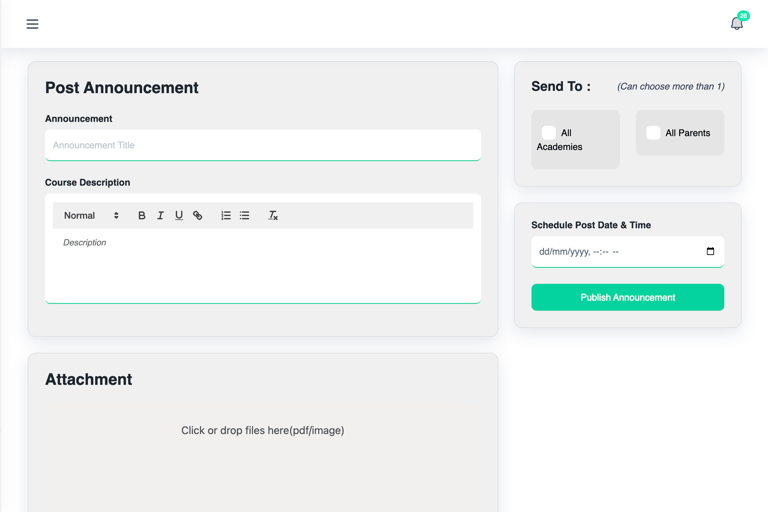Start a numbered list

[x=225, y=216]
